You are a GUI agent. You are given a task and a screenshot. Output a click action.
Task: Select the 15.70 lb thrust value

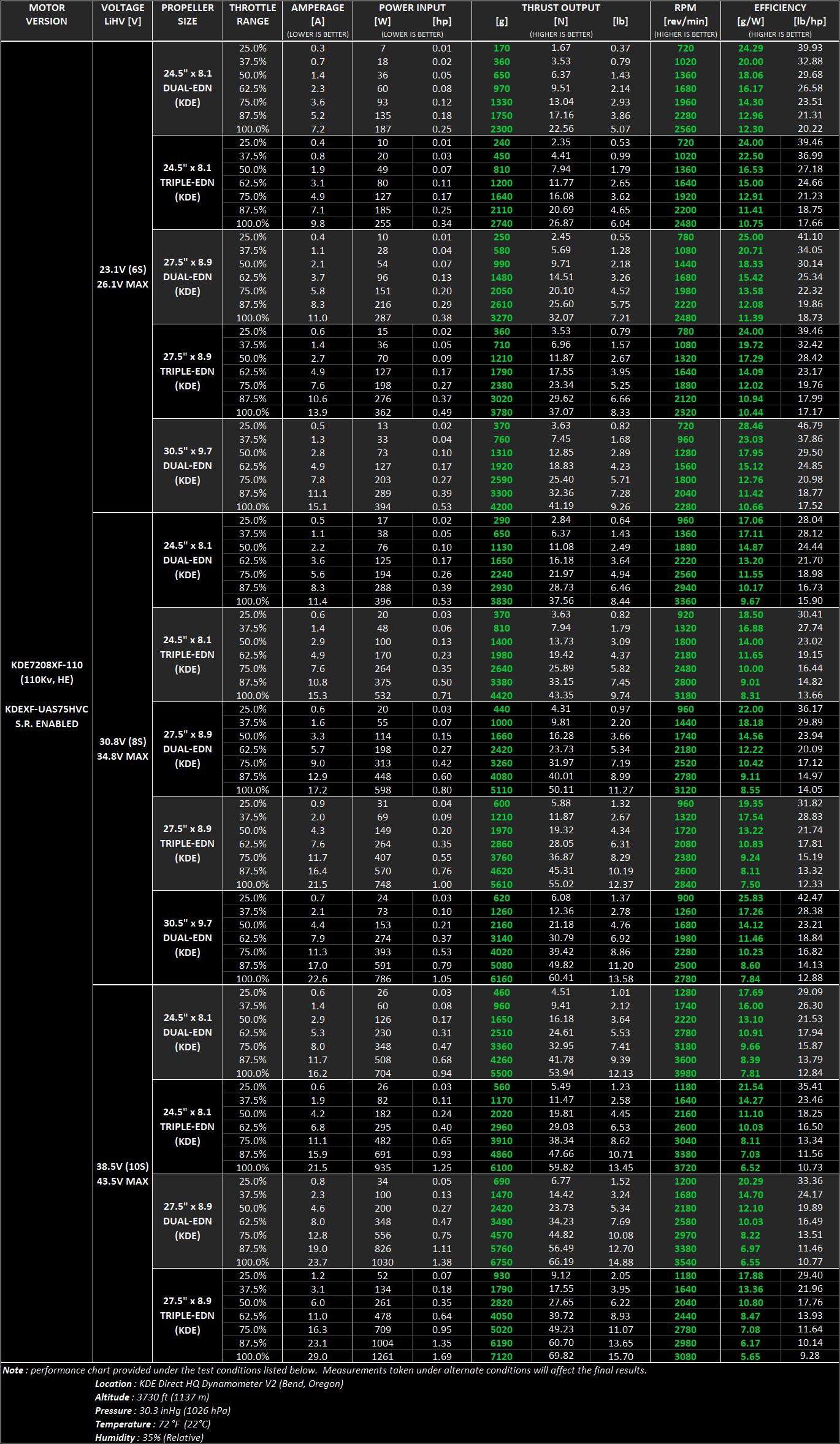(620, 1356)
